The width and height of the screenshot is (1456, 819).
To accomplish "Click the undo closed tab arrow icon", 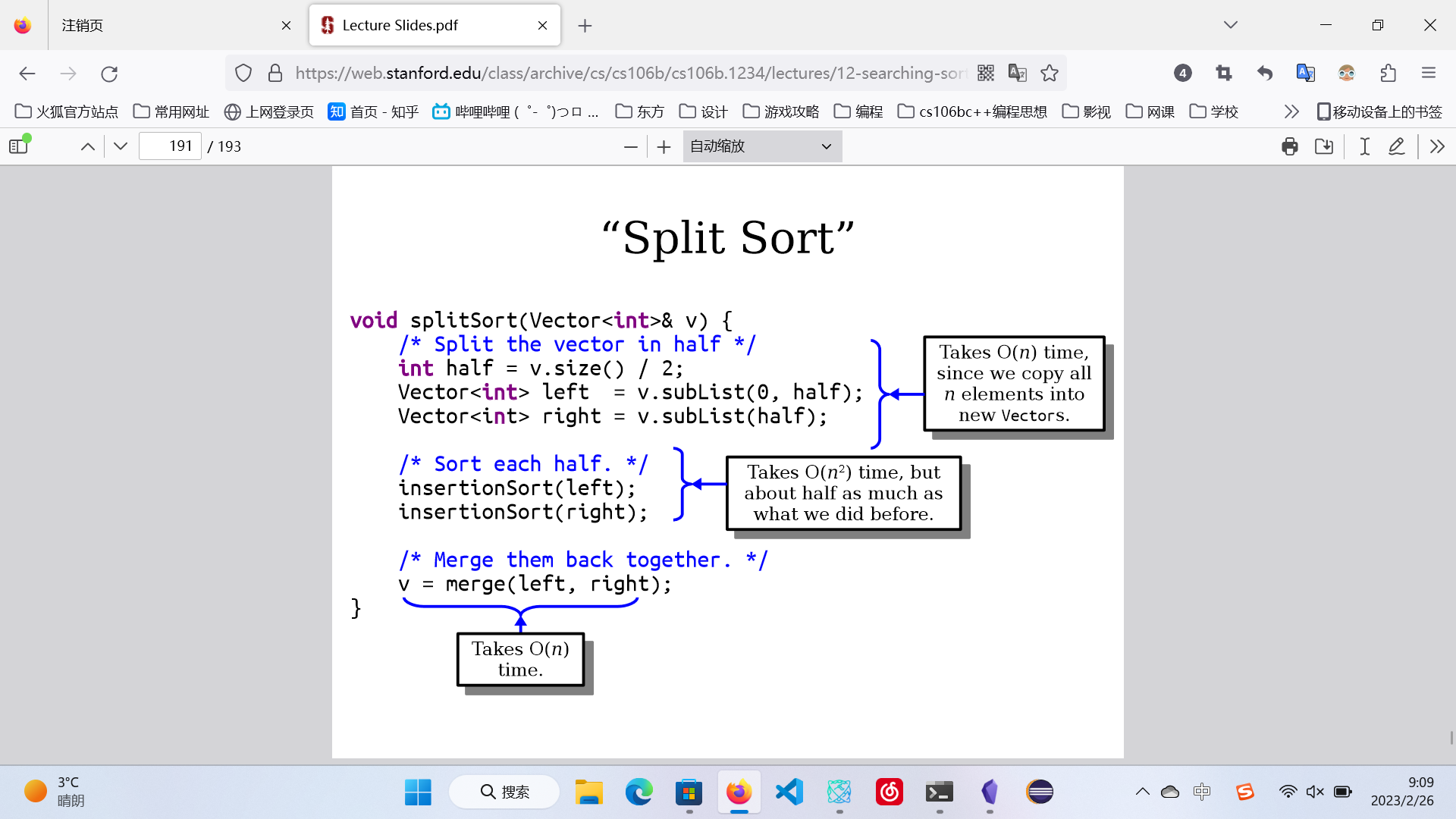I will [1265, 73].
